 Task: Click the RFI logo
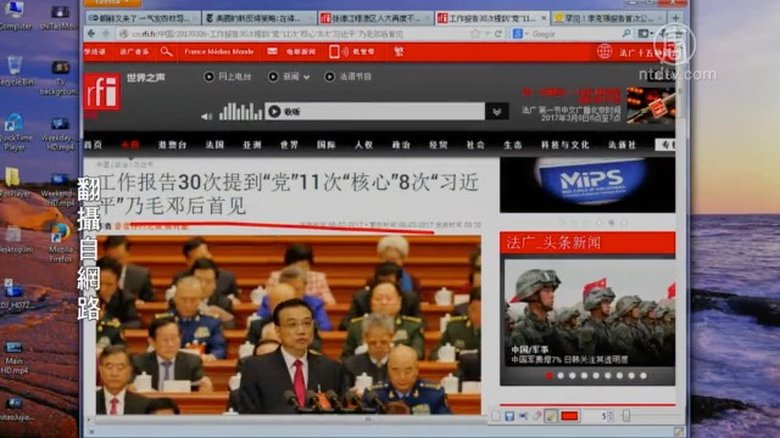point(101,93)
